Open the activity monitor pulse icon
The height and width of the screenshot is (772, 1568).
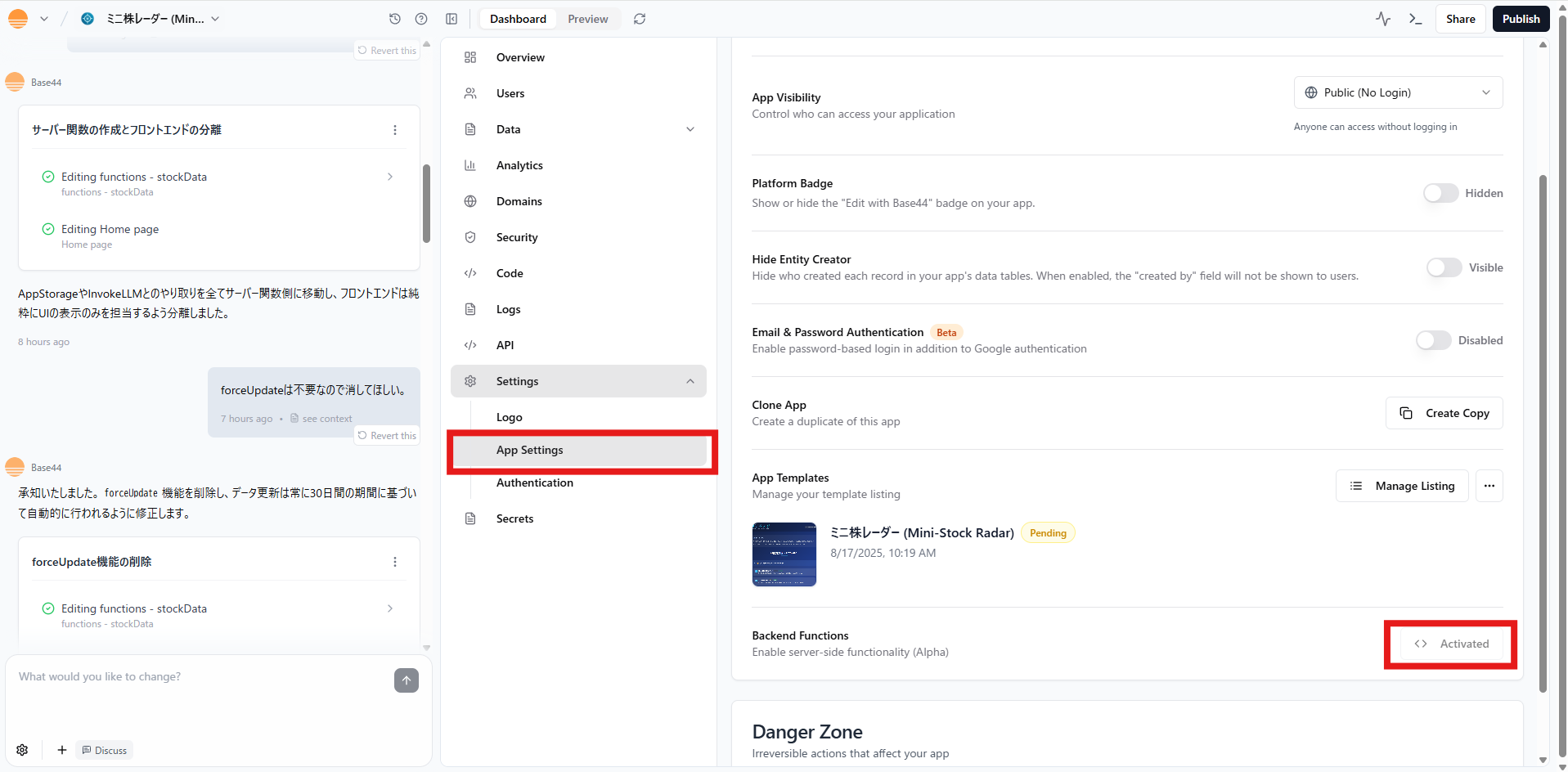(1383, 19)
